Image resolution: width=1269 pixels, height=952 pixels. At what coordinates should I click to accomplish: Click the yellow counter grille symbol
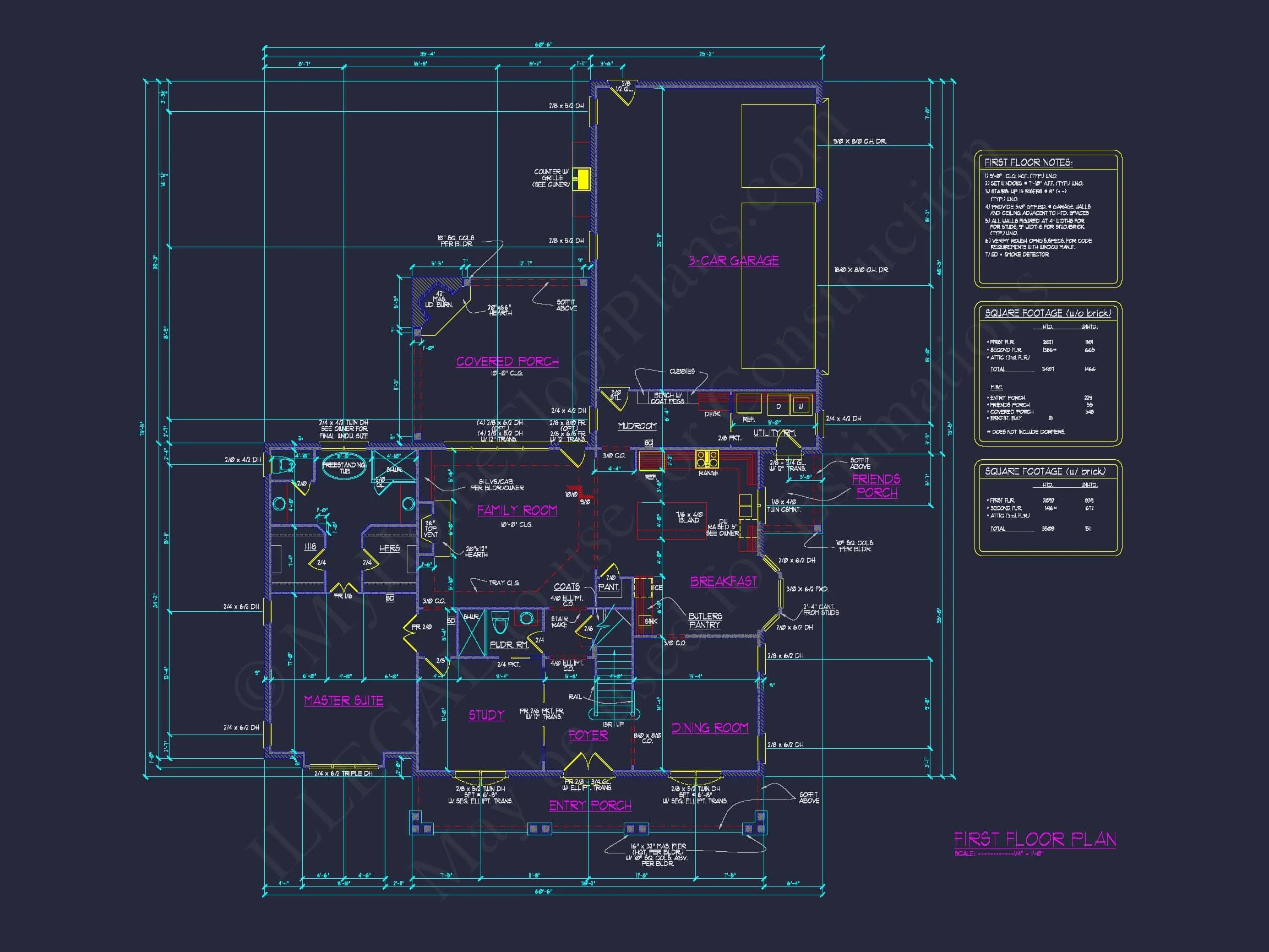pos(582,179)
